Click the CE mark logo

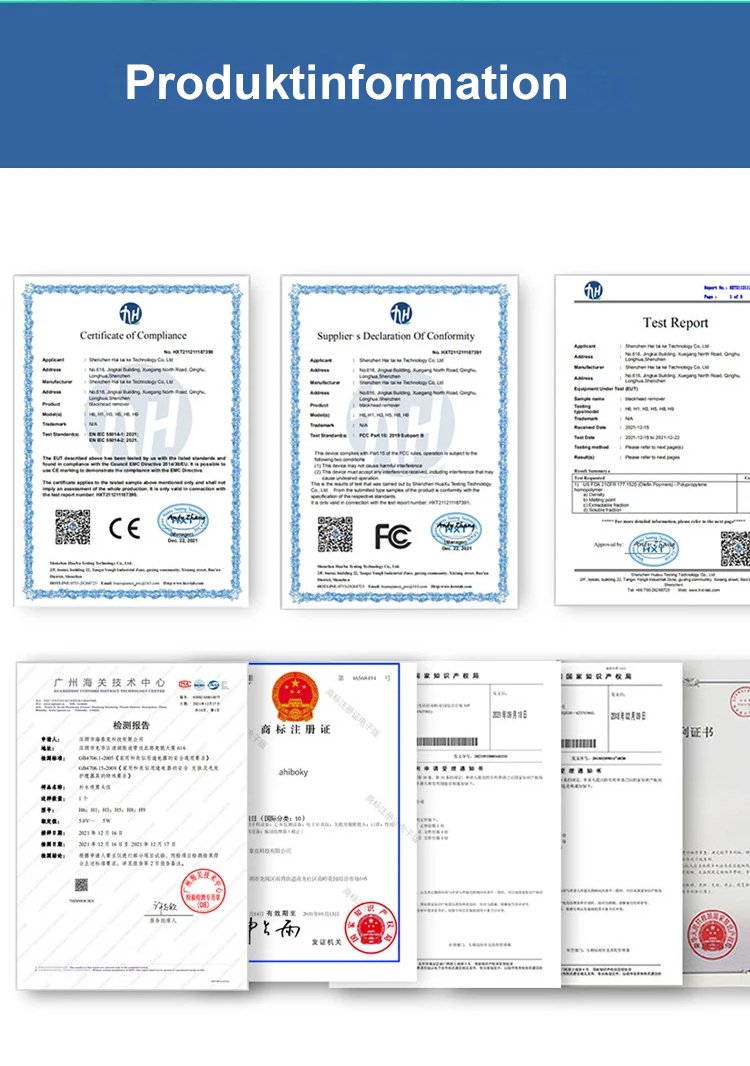[x=124, y=528]
